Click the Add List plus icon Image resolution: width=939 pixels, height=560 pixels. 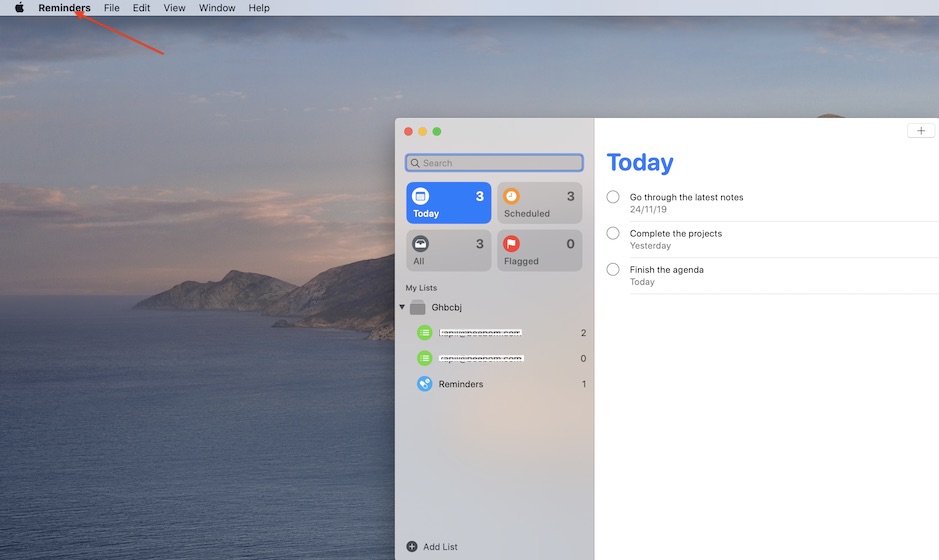tap(412, 546)
